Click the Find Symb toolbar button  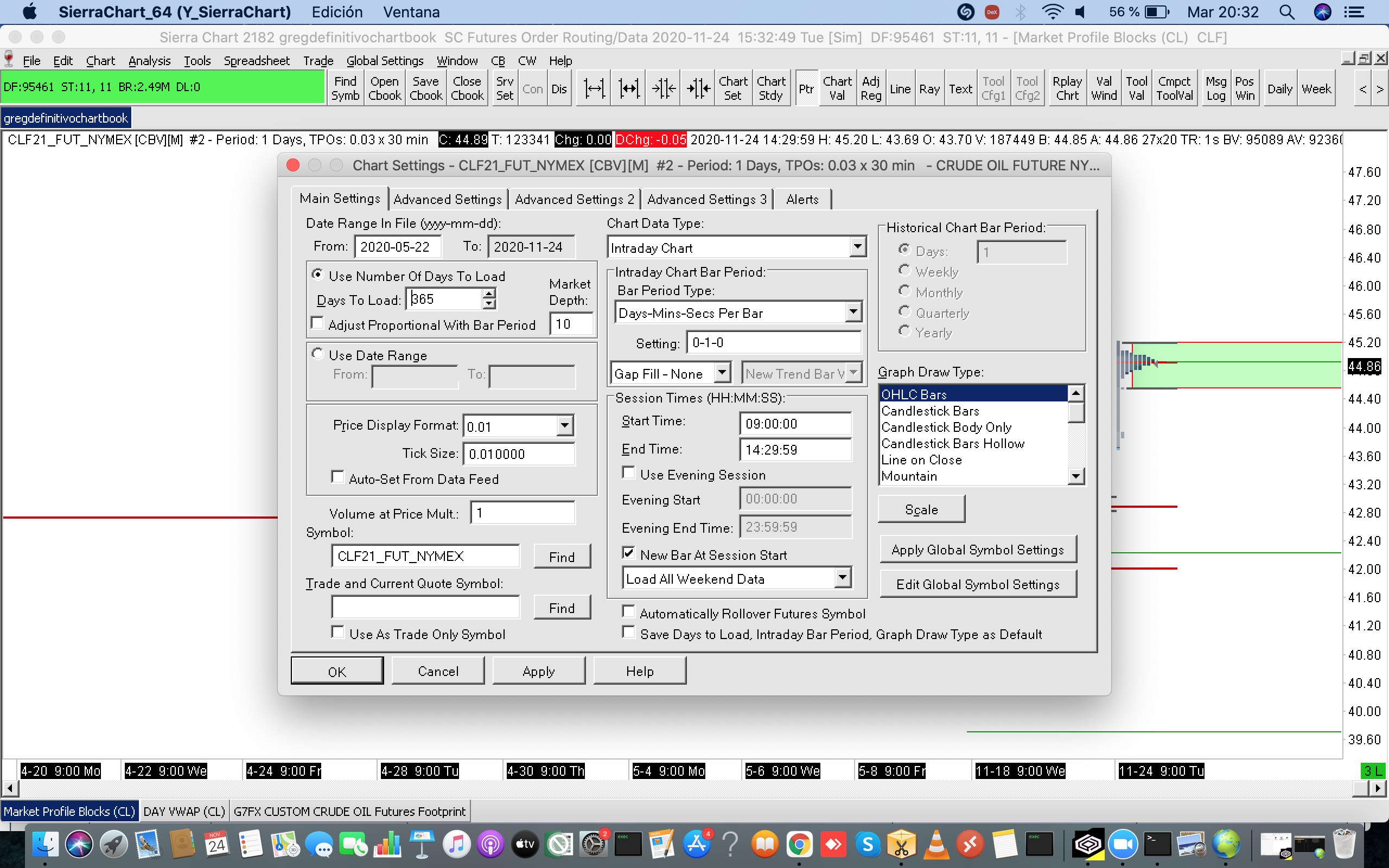click(345, 88)
